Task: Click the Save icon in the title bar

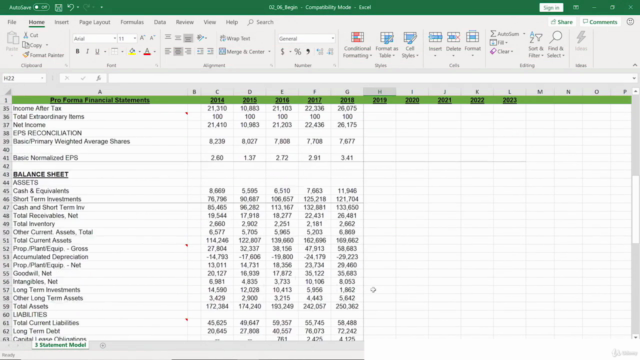Action: click(x=58, y=7)
